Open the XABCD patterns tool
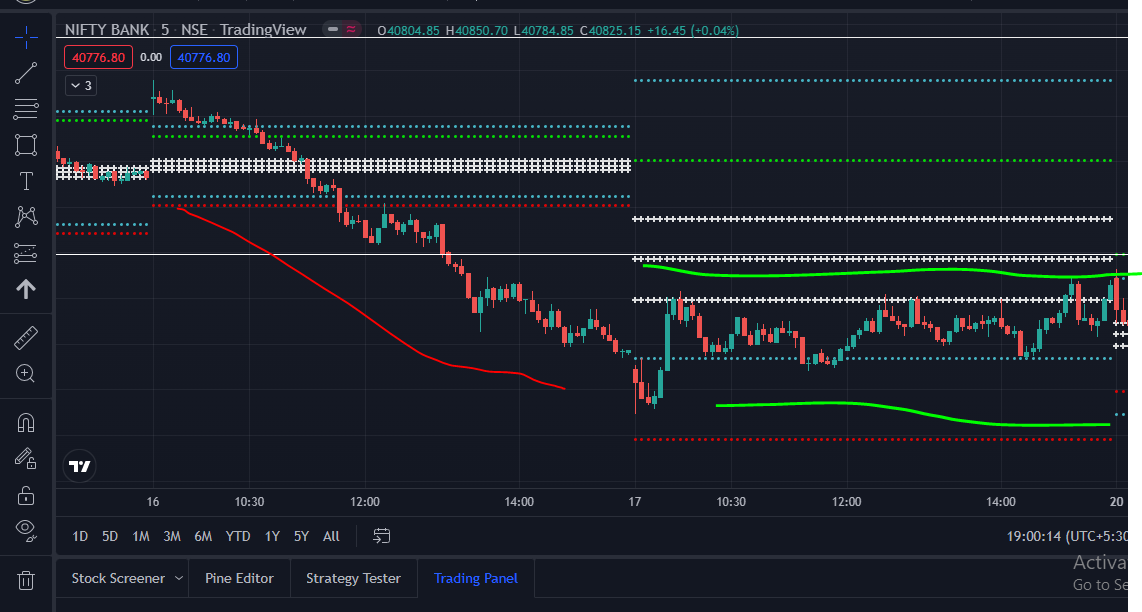The image size is (1142, 612). point(25,216)
